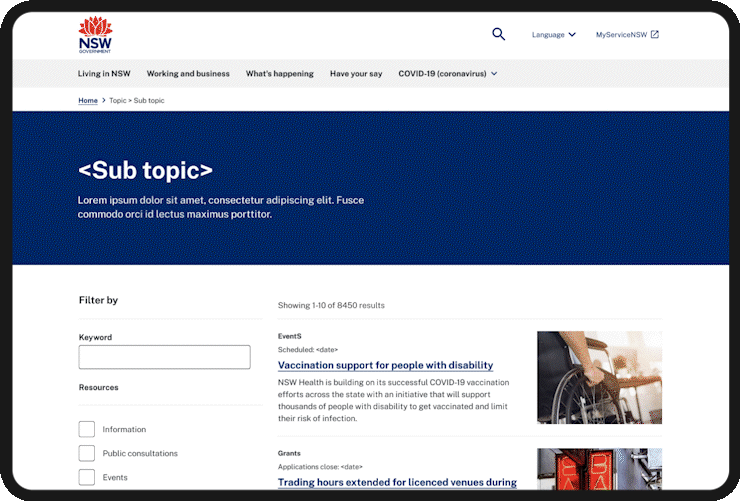Image resolution: width=740 pixels, height=501 pixels.
Task: Open the Living in NSW menu
Action: coord(104,74)
